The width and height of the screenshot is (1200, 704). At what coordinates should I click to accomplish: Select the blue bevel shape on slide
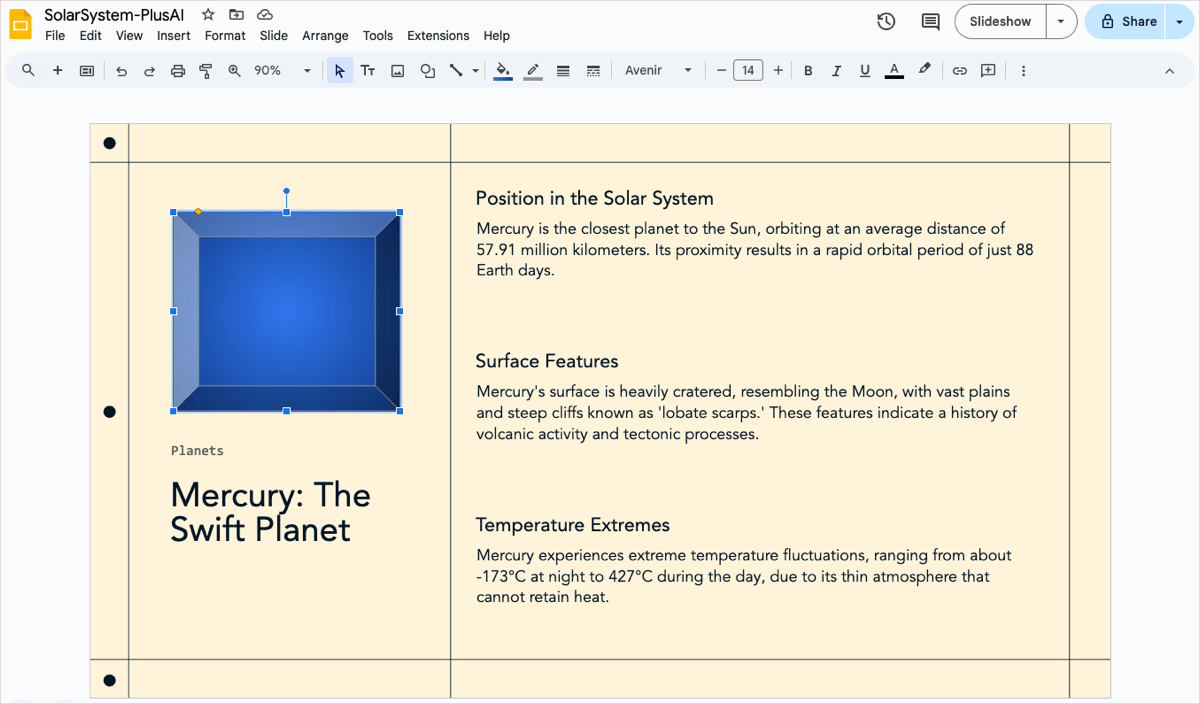287,311
